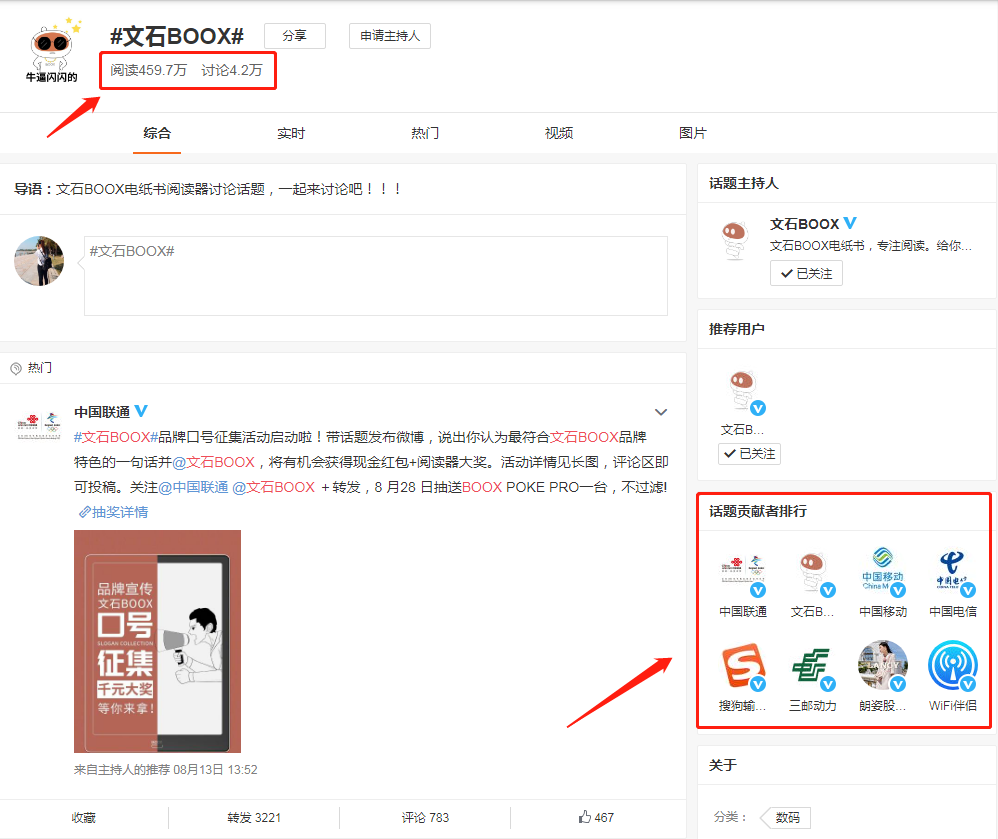Click the timestamp 08月13日 13:52
998x839 pixels.
tap(215, 770)
